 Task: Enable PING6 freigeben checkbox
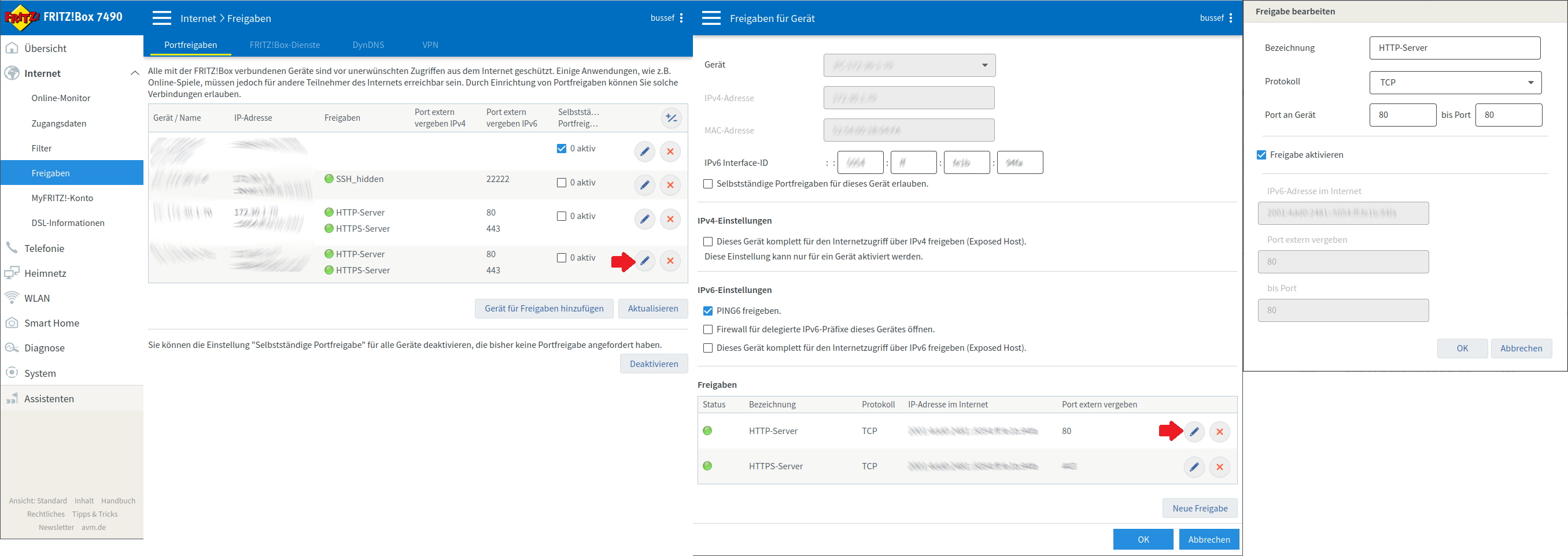707,311
